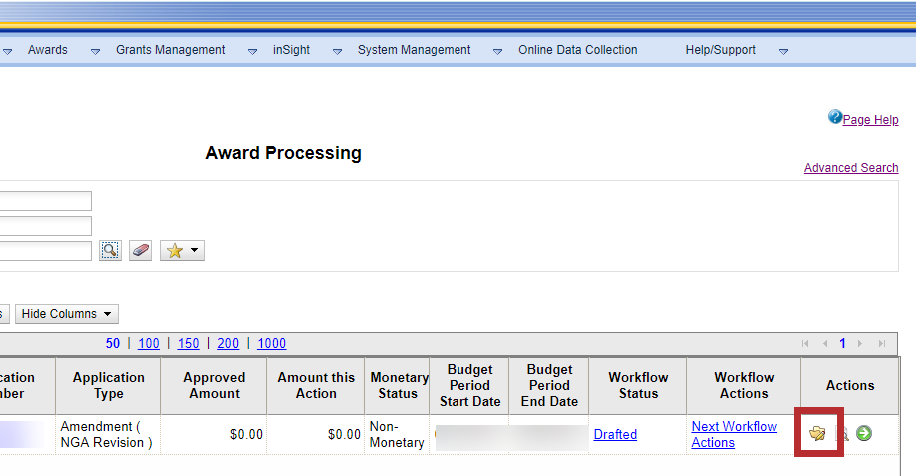Click the view document magnifier icon
The image size is (916, 476).
coord(842,433)
